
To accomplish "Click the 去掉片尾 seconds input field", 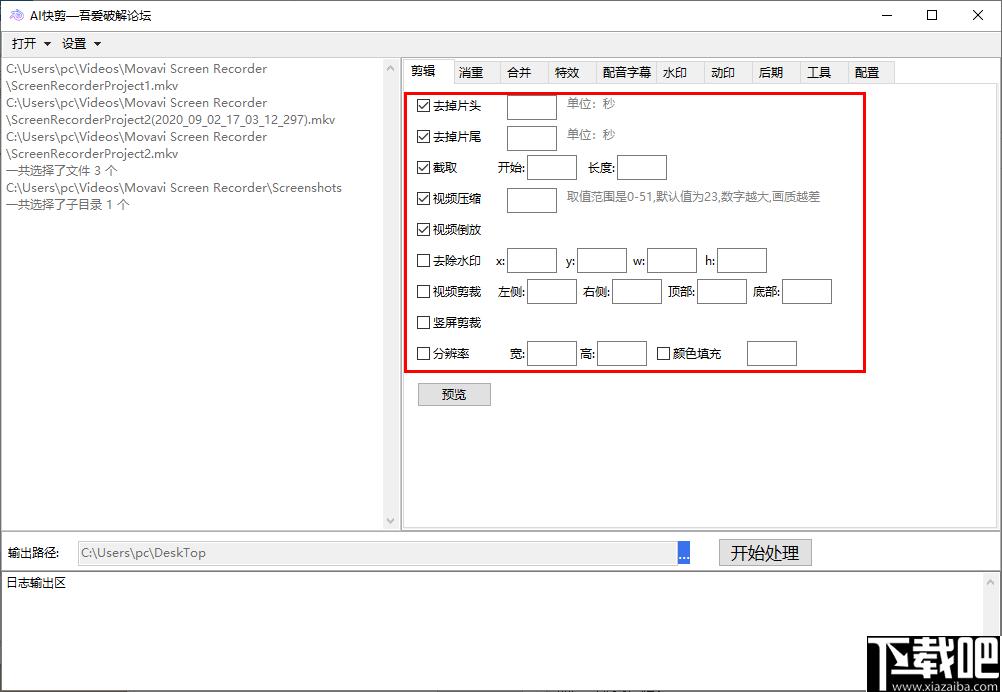I will click(x=532, y=138).
